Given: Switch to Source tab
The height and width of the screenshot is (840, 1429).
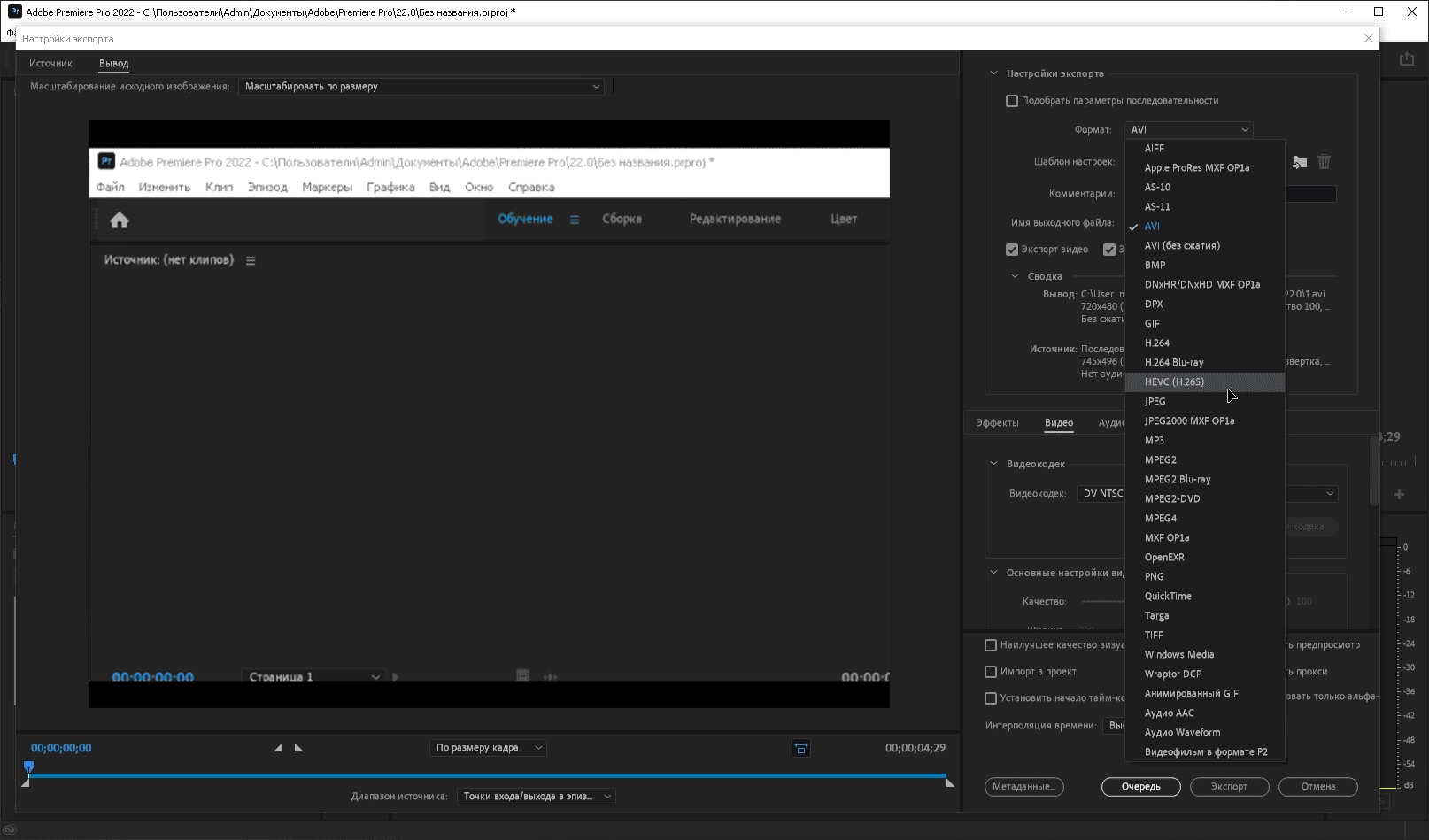Looking at the screenshot, I should point(50,64).
